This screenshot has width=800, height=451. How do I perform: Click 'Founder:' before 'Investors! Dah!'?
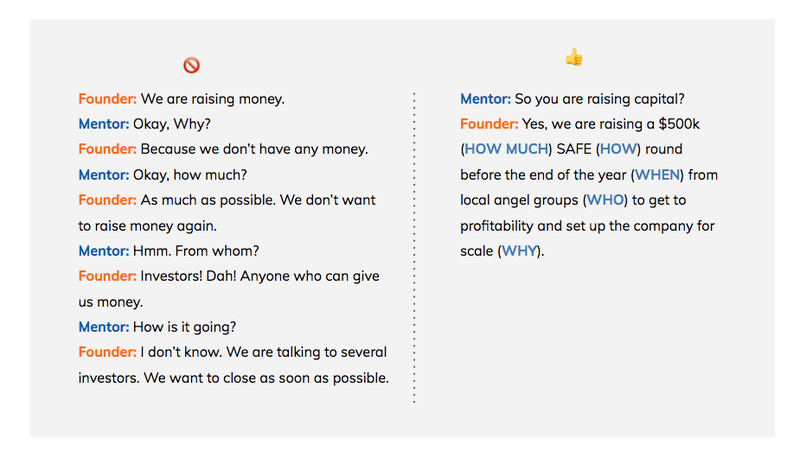[108, 276]
